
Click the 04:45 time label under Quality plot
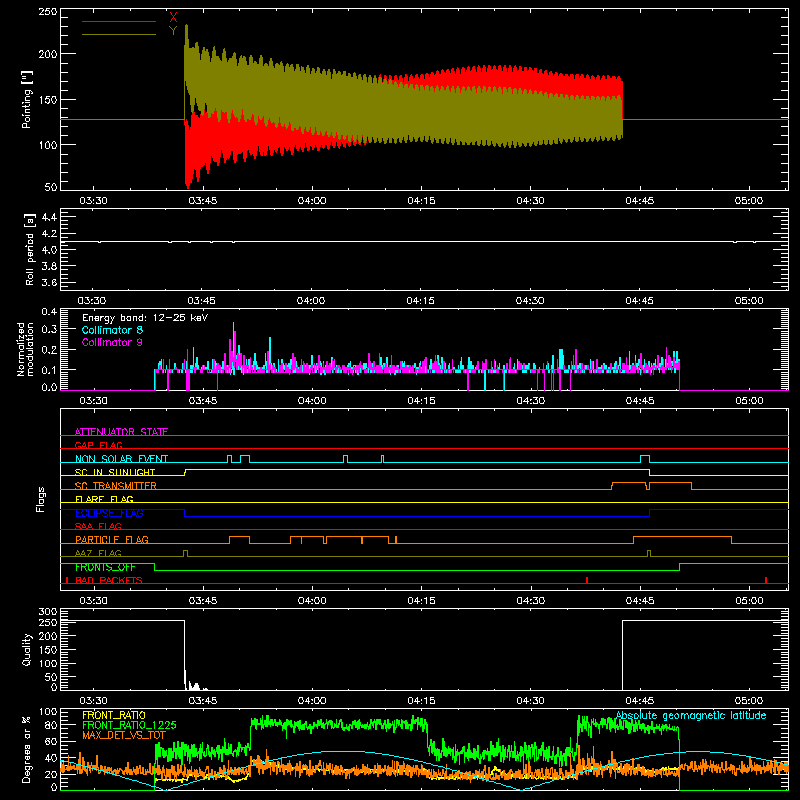pos(640,701)
